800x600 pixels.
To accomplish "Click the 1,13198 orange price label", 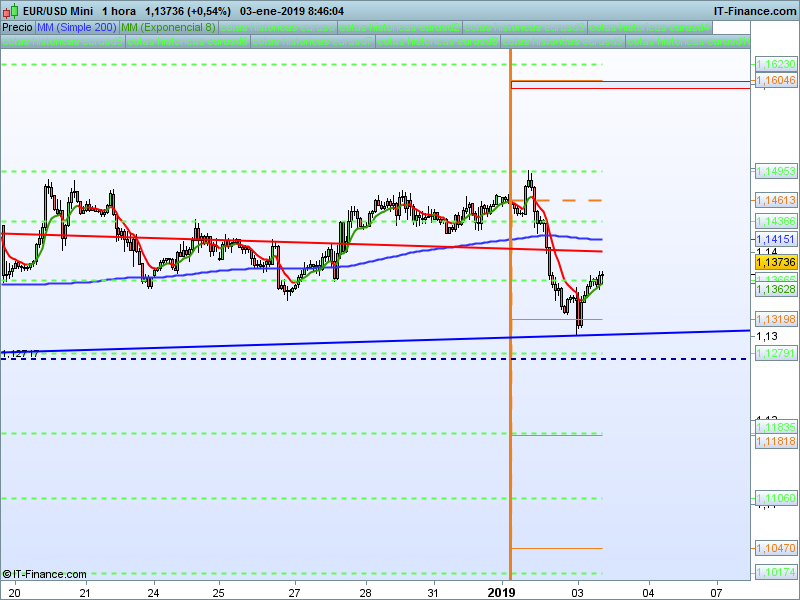I will (776, 319).
